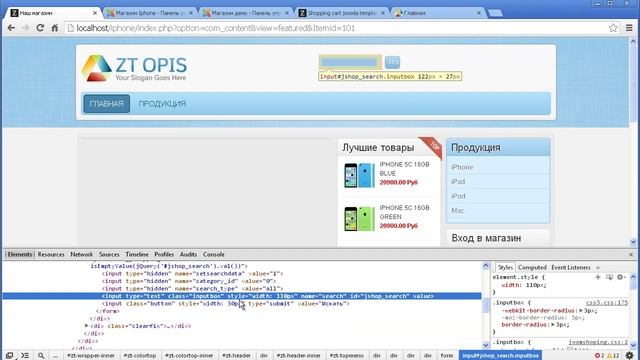Switch to the 'Главная' browser tab

(x=438, y=13)
